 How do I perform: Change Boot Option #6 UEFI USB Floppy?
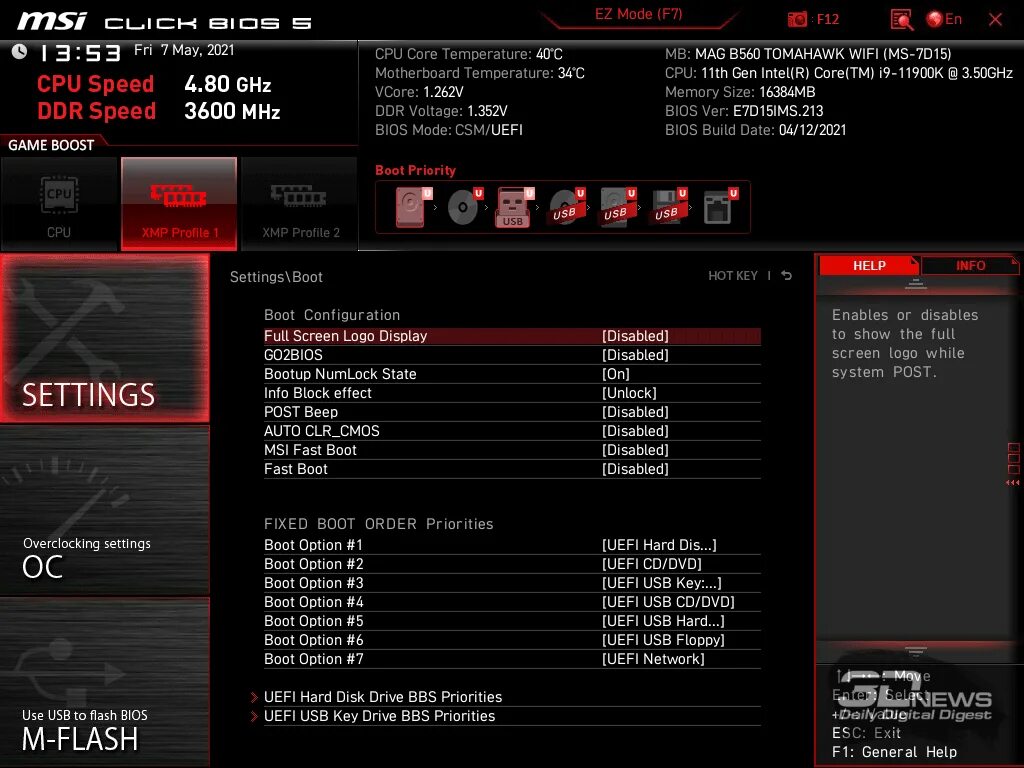(x=512, y=639)
